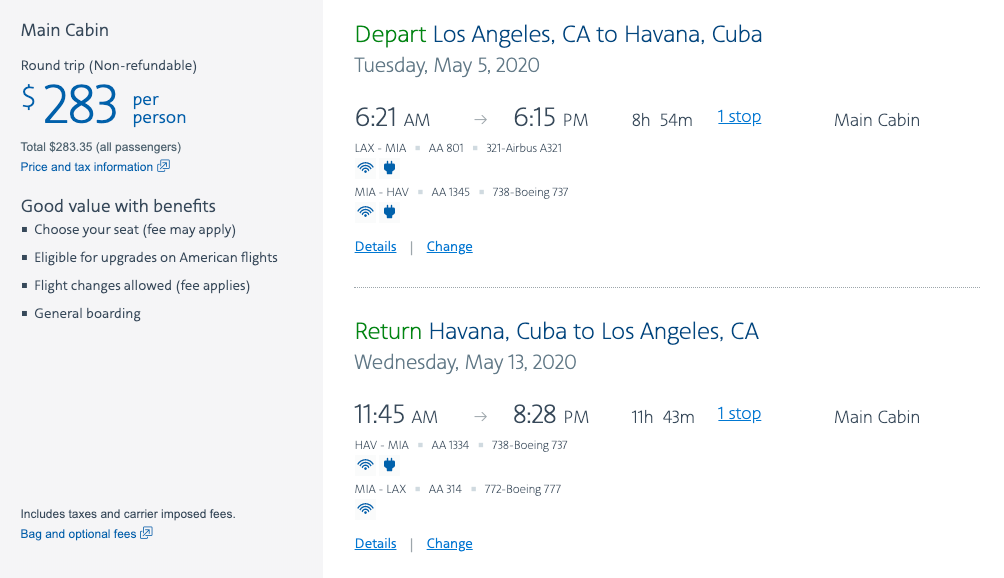Click the power outlet icon under LAX - MIA flight

pos(390,168)
